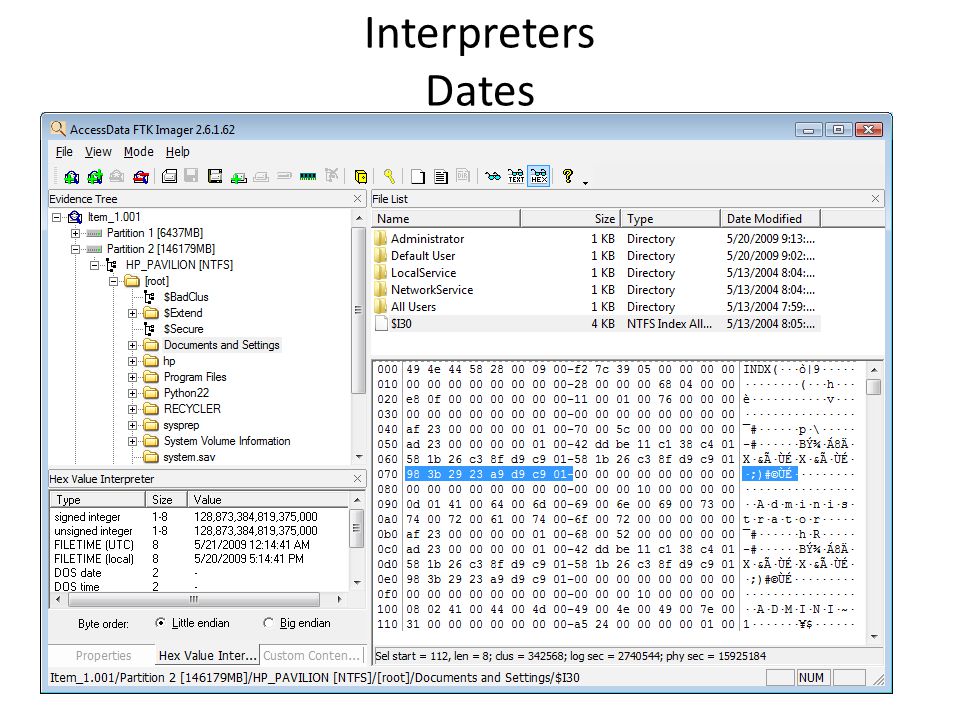Click the greyed Remove Evidence Item icon
Screen dimensions: 960x720
[x=117, y=177]
